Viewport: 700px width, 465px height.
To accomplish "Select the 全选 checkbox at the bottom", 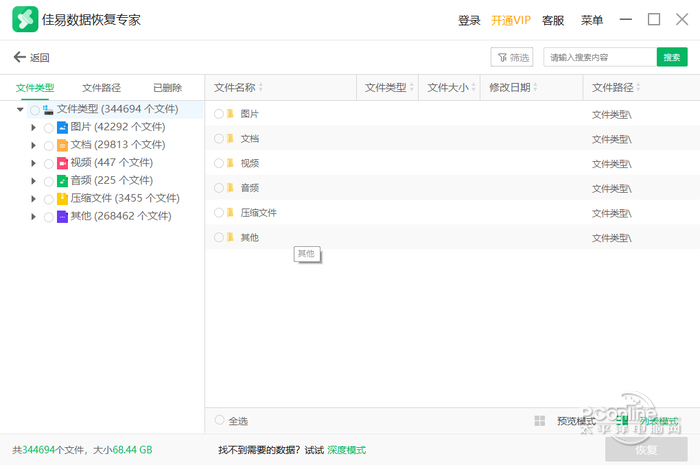I will [220, 421].
